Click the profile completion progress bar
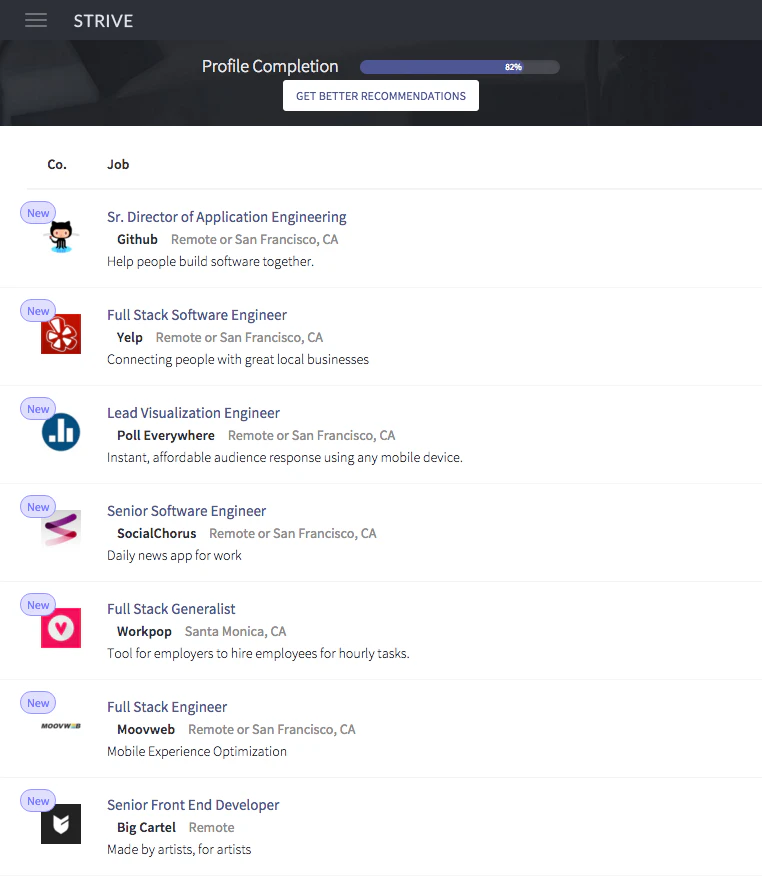The image size is (762, 885). (460, 67)
